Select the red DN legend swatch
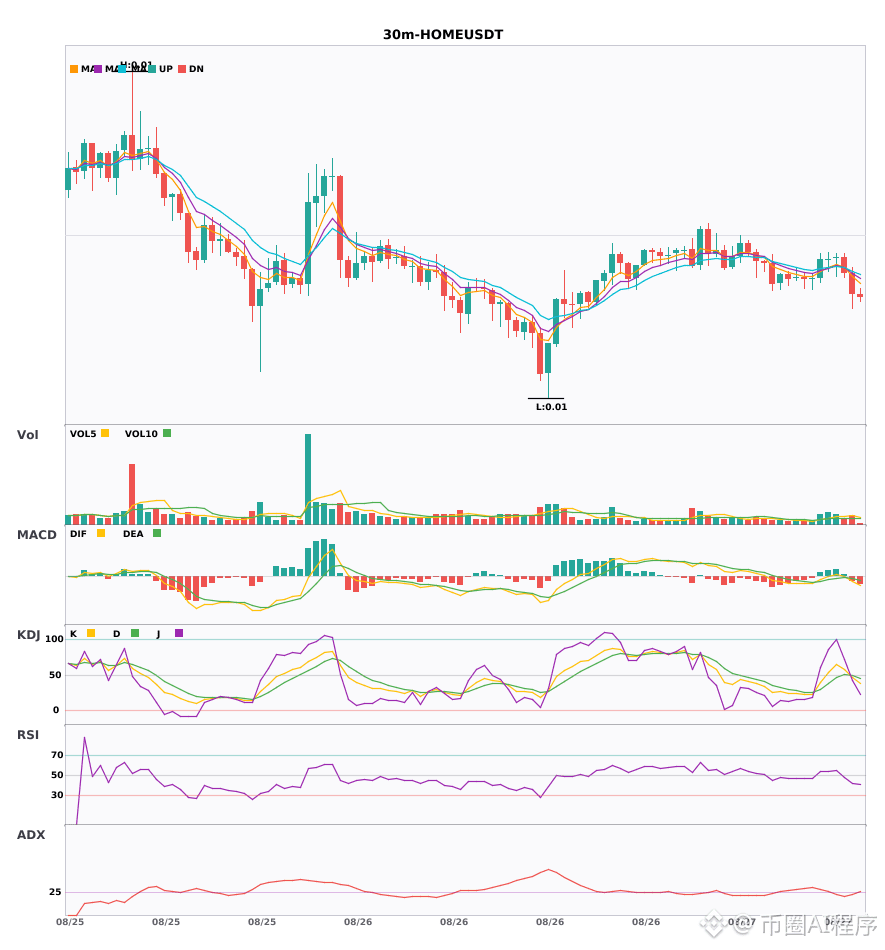The image size is (885, 950). [x=182, y=69]
